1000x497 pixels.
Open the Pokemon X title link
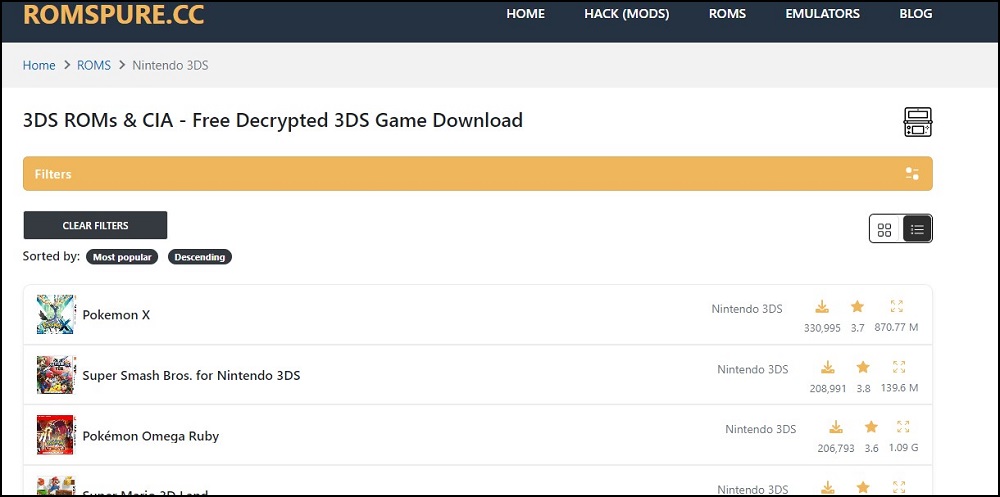116,315
